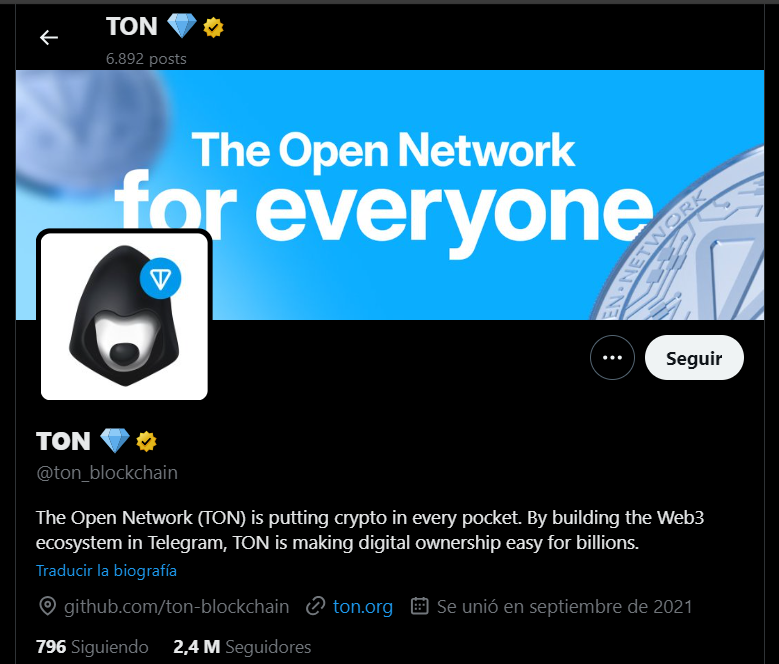
Task: Follow the account with the Seguir button
Action: [694, 358]
